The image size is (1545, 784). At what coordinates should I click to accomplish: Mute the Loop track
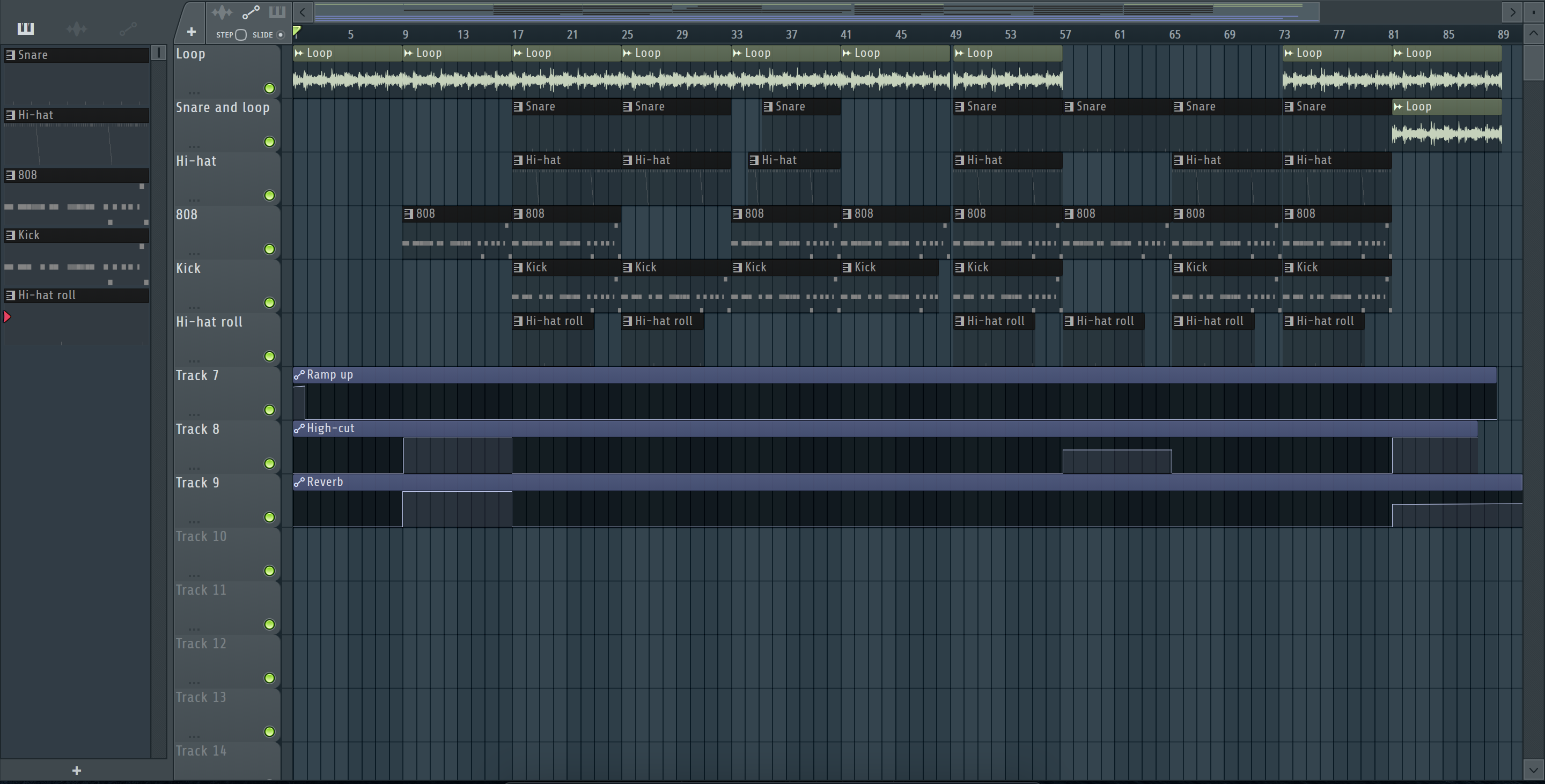(x=270, y=88)
